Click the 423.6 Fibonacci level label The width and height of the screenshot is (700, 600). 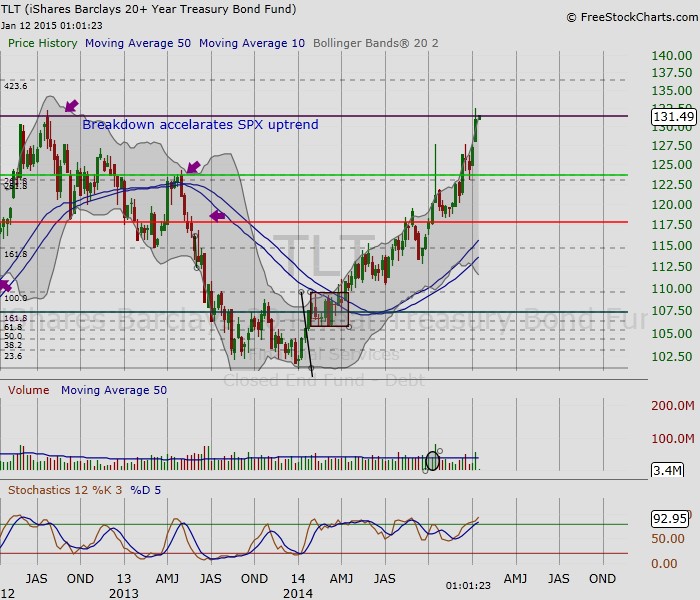pyautogui.click(x=16, y=86)
